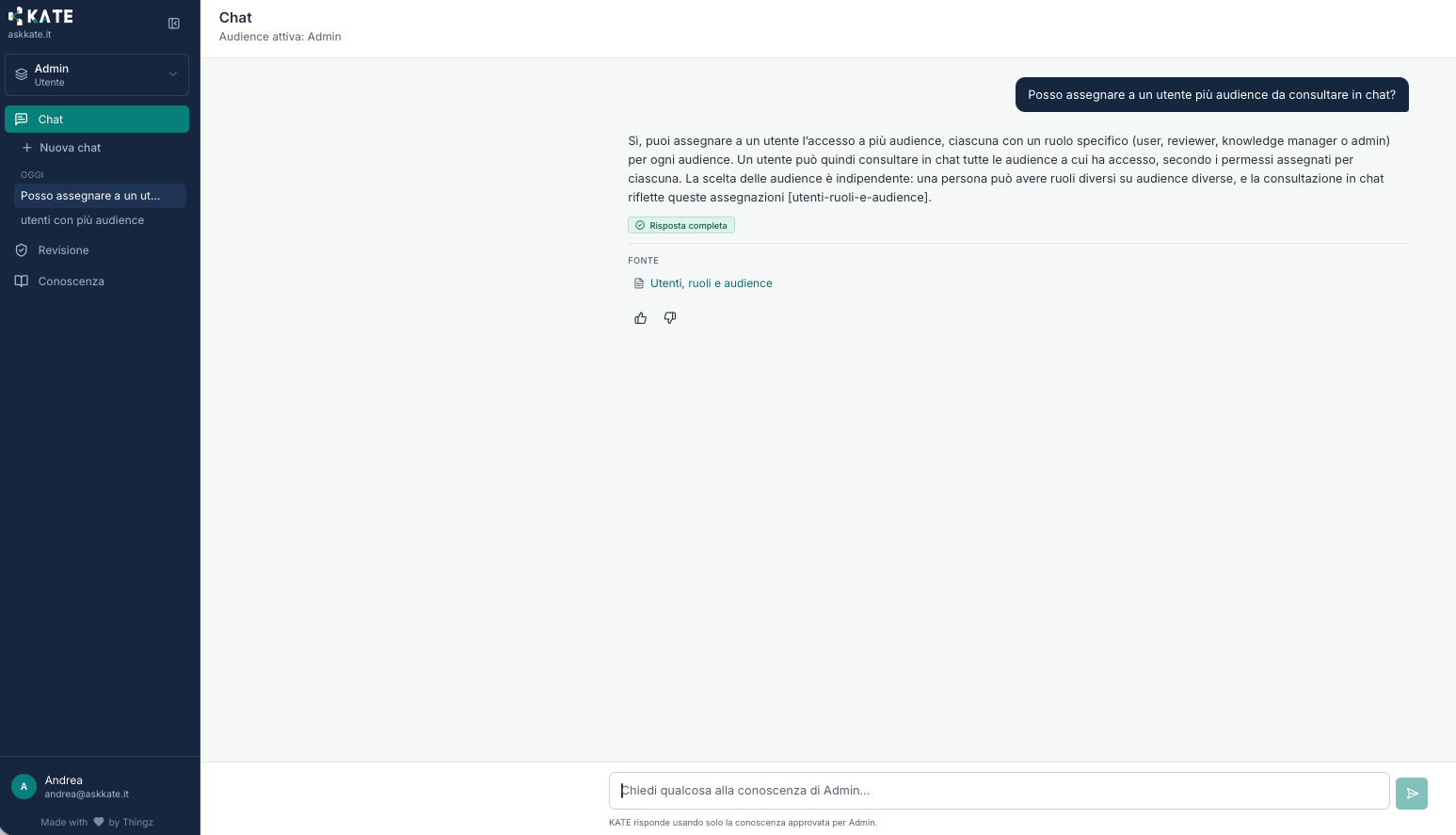Click the askkate.it text under logo
This screenshot has width=1456, height=835.
pyautogui.click(x=29, y=35)
